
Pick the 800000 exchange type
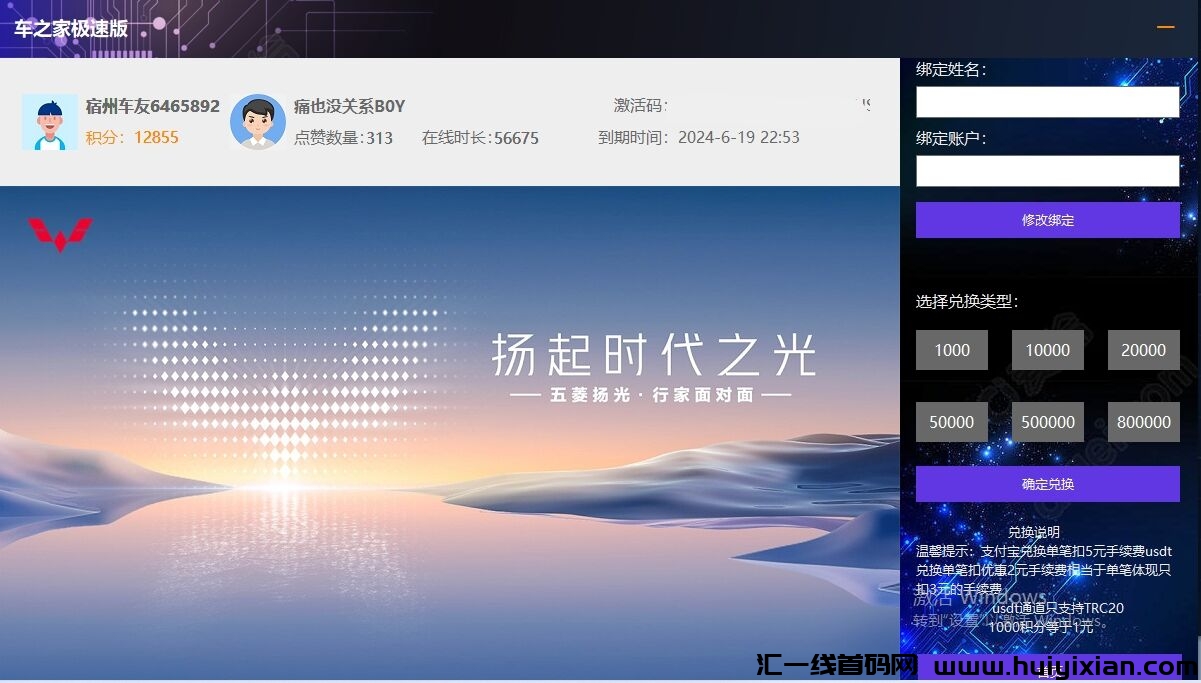(x=1143, y=422)
